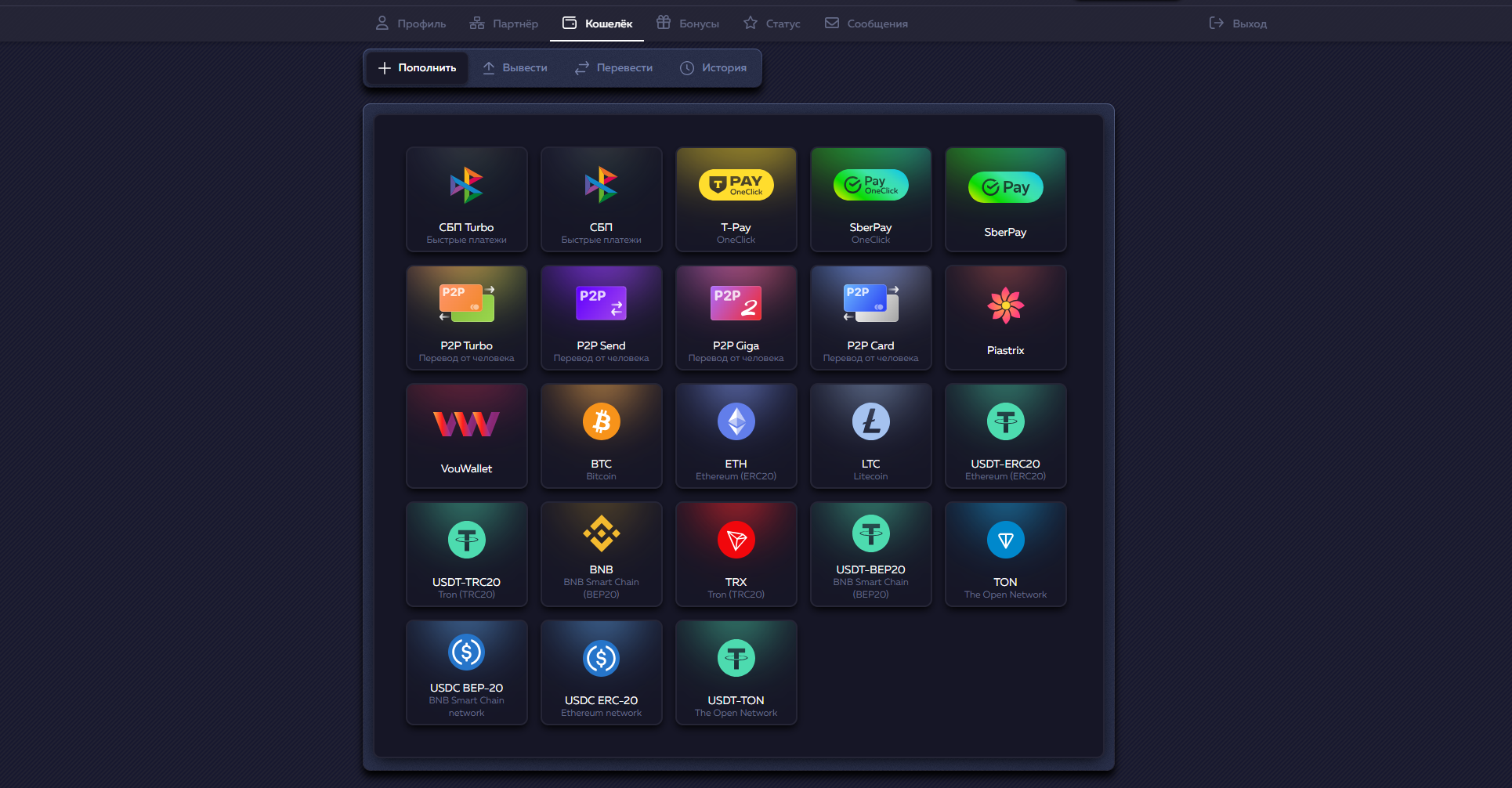This screenshot has height=788, width=1512.
Task: Select the USDT-BEP20 Tether icon
Action: tap(871, 533)
